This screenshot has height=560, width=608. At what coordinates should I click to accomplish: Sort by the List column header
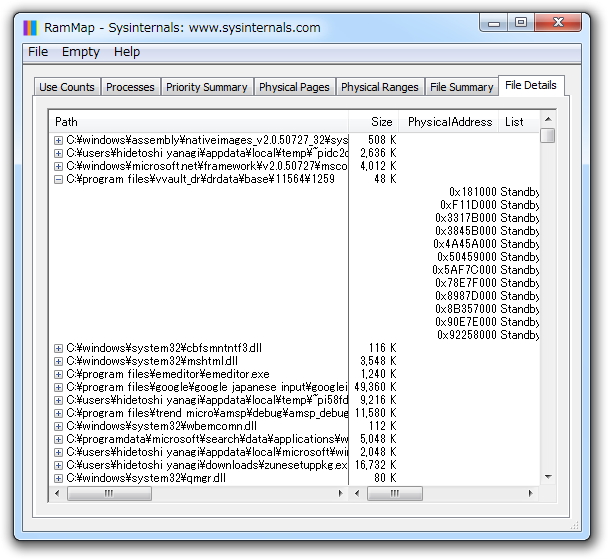519,122
